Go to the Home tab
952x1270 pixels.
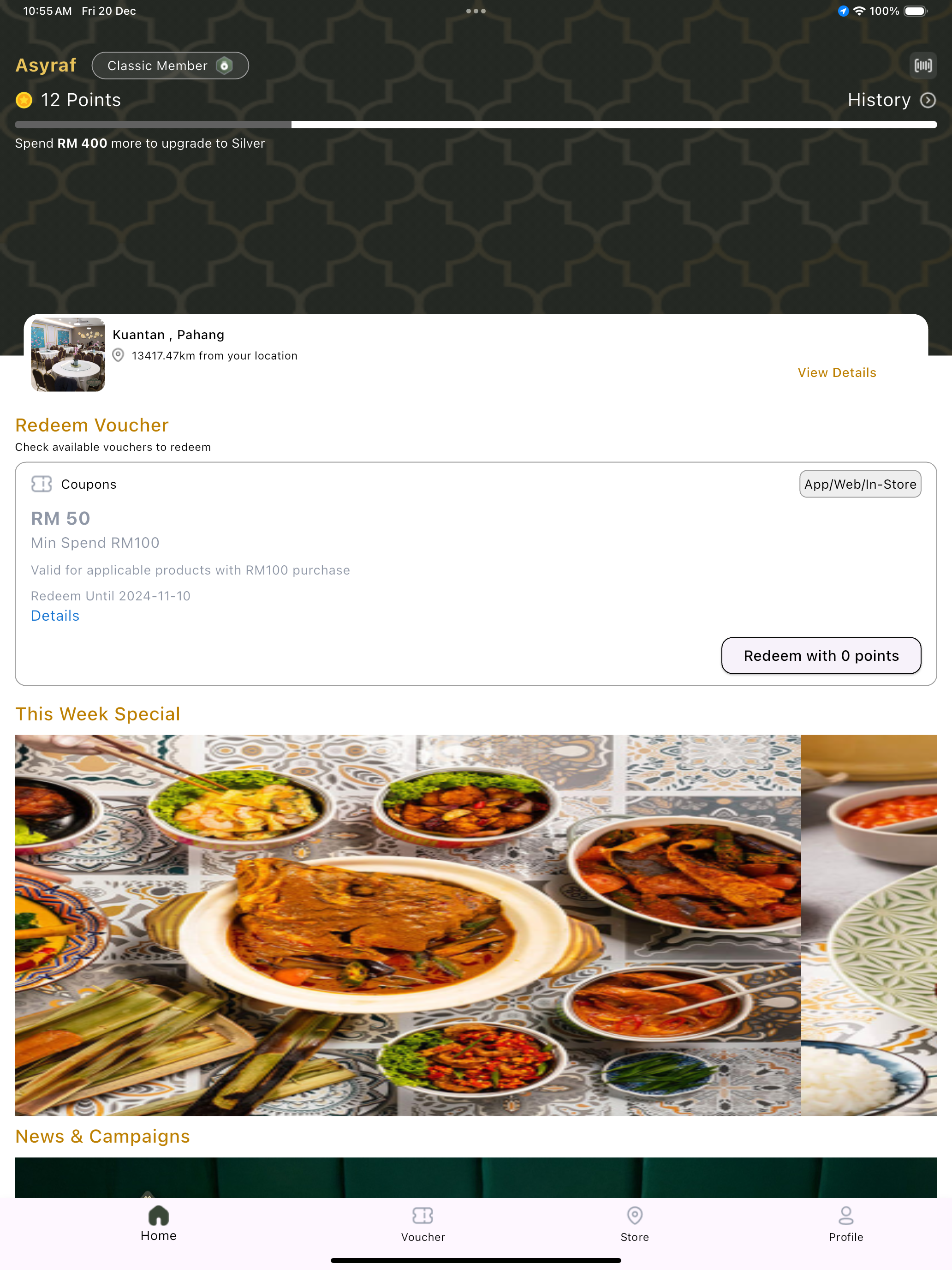pyautogui.click(x=158, y=1224)
